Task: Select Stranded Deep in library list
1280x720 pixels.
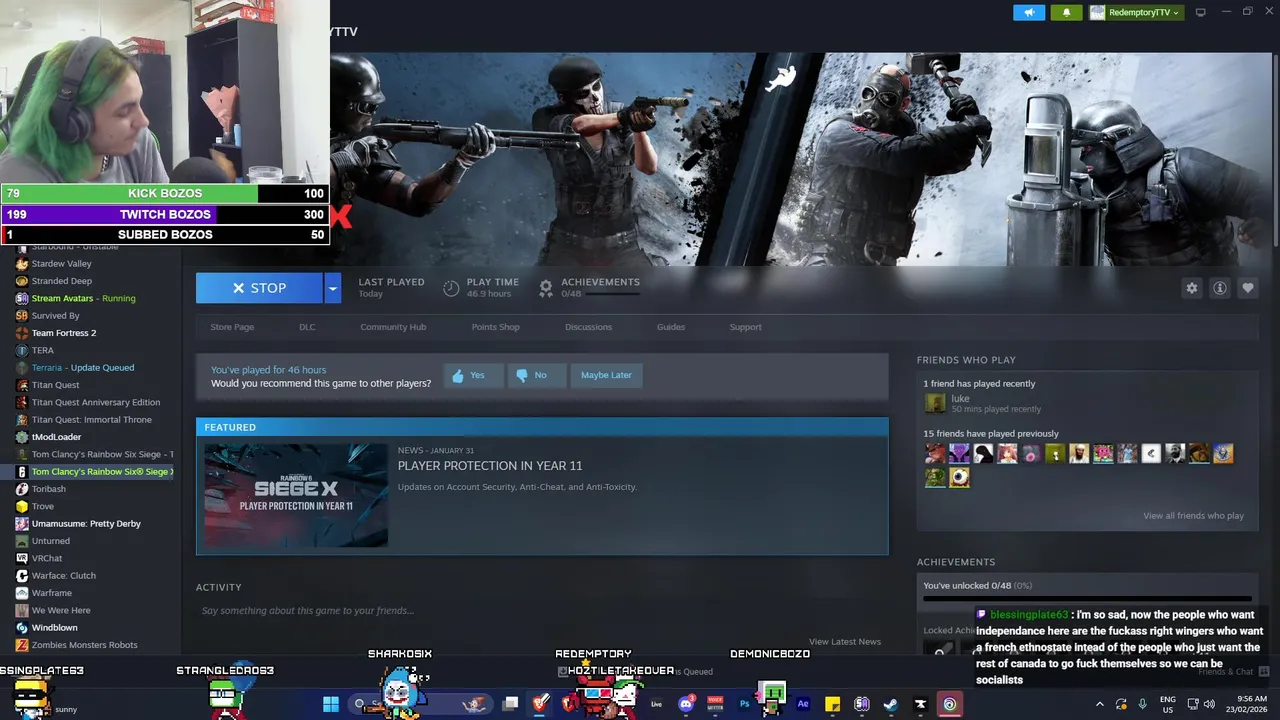Action: click(61, 281)
